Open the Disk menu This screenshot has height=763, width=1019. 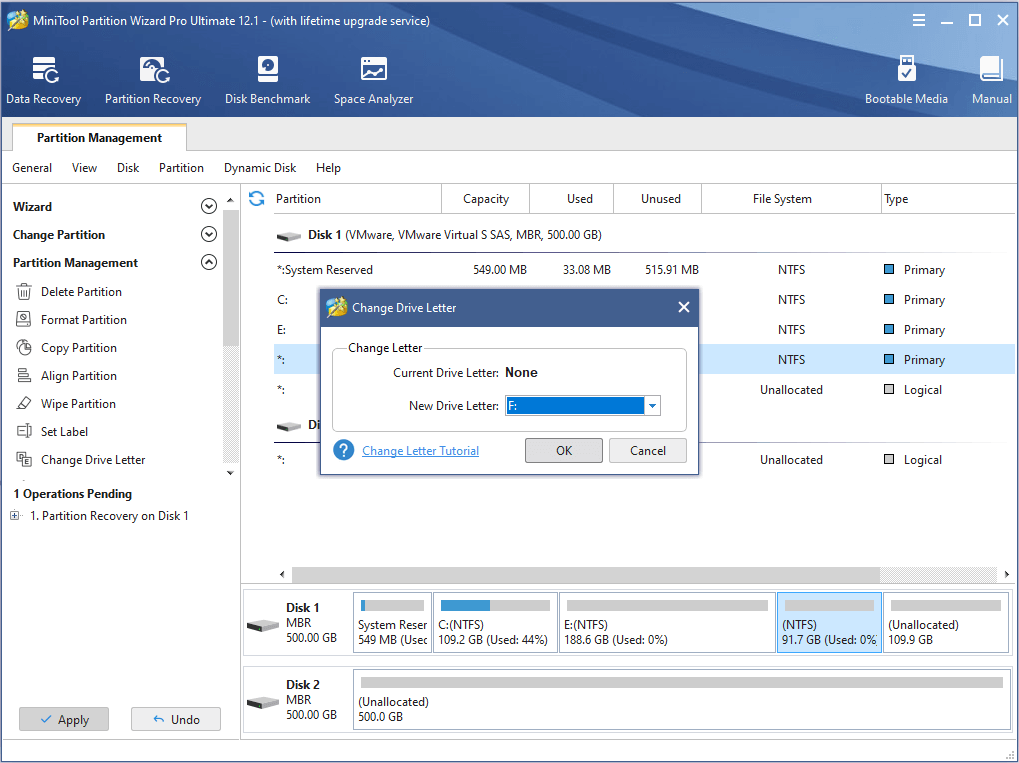point(128,168)
